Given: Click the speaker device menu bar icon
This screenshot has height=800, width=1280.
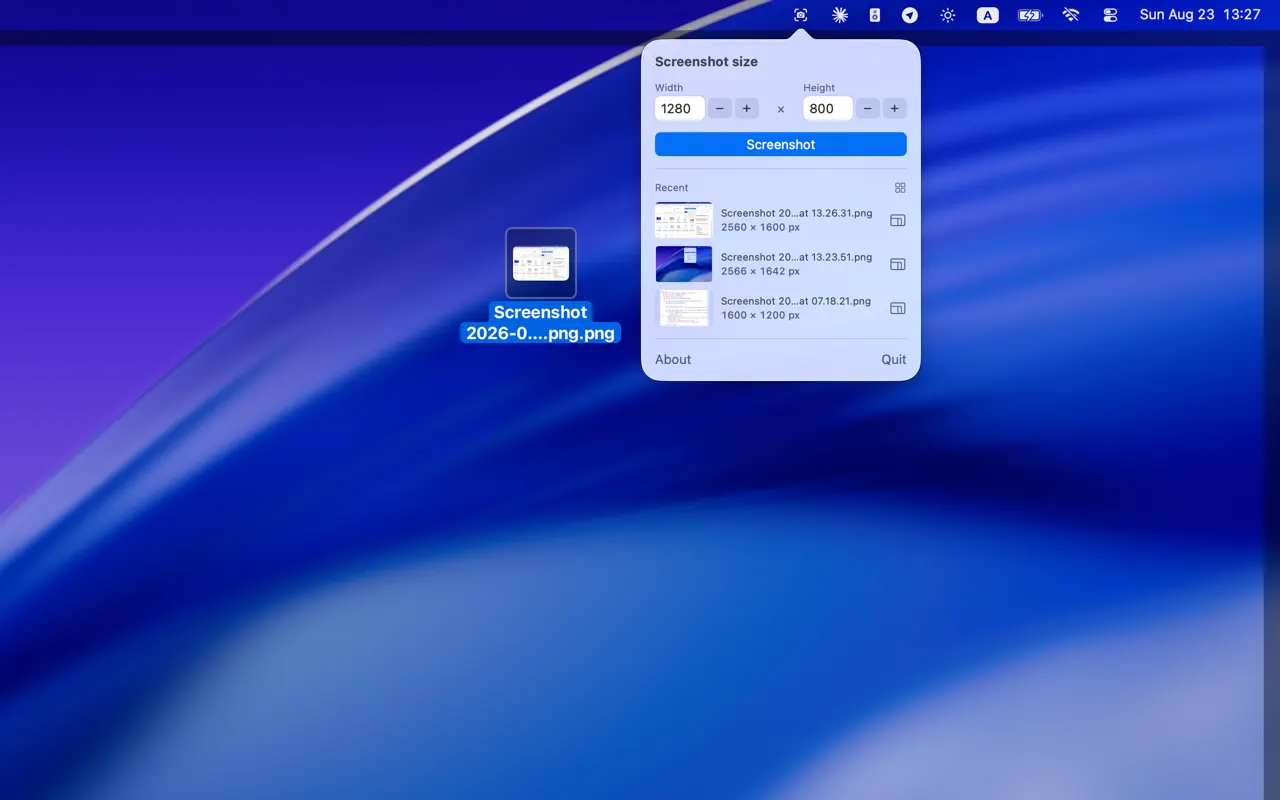Looking at the screenshot, I should (x=875, y=15).
